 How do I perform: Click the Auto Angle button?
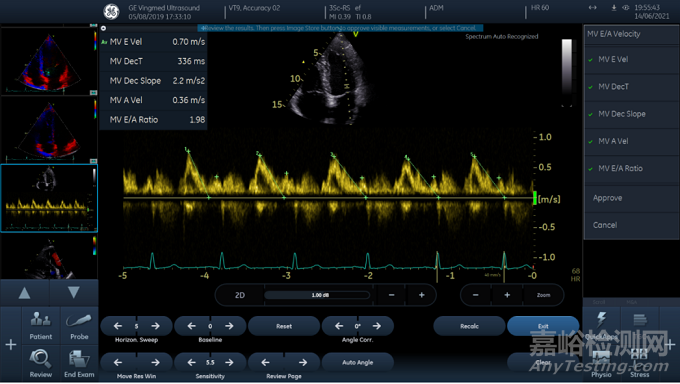click(357, 362)
